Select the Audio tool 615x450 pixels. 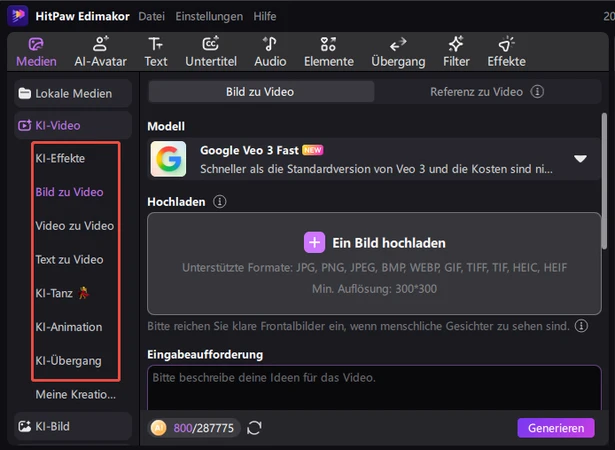tap(269, 51)
